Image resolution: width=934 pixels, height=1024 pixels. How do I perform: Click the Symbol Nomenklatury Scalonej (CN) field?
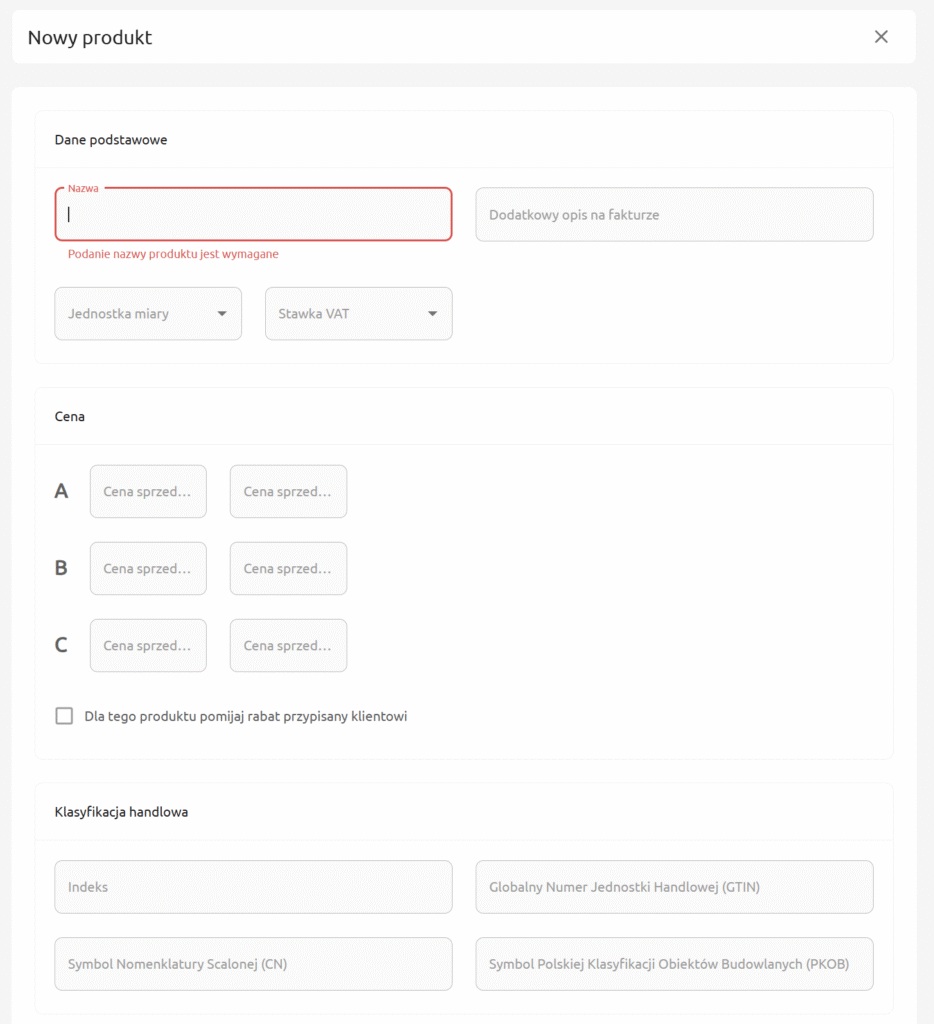(253, 964)
